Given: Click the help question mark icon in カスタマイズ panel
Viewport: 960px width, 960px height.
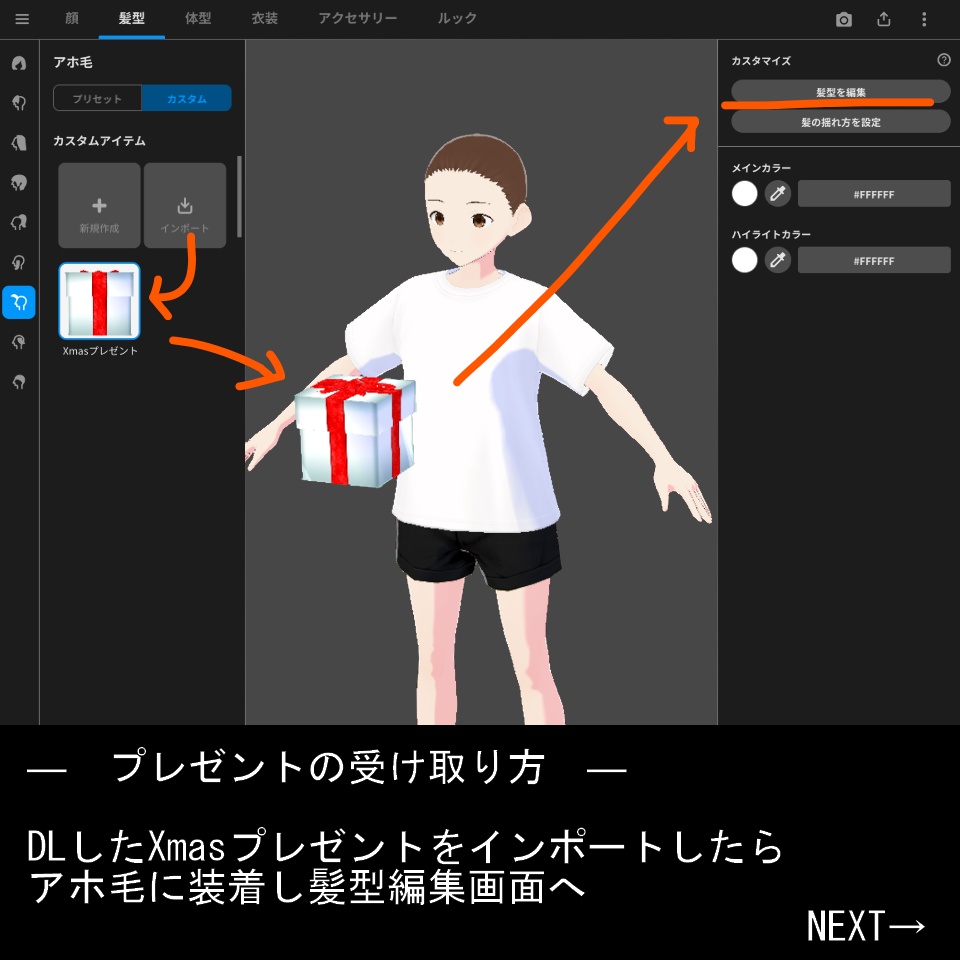Looking at the screenshot, I should (943, 61).
